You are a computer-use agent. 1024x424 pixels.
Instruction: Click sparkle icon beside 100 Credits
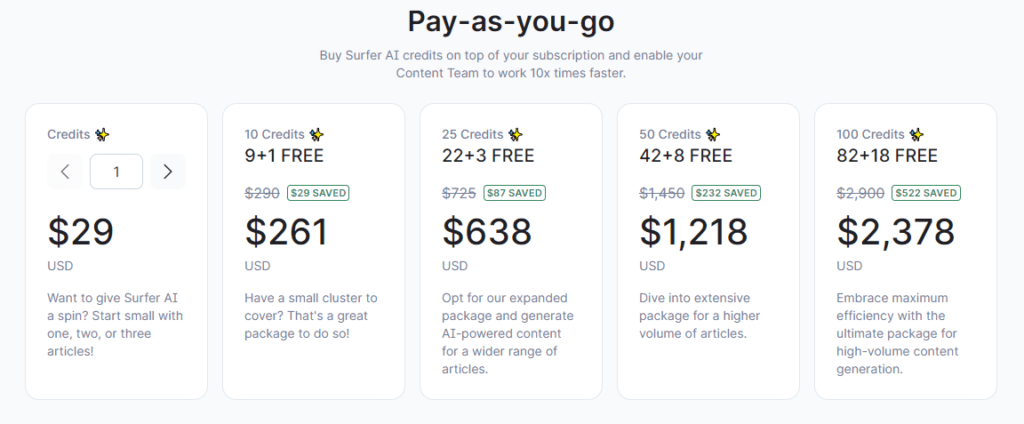[x=917, y=135]
